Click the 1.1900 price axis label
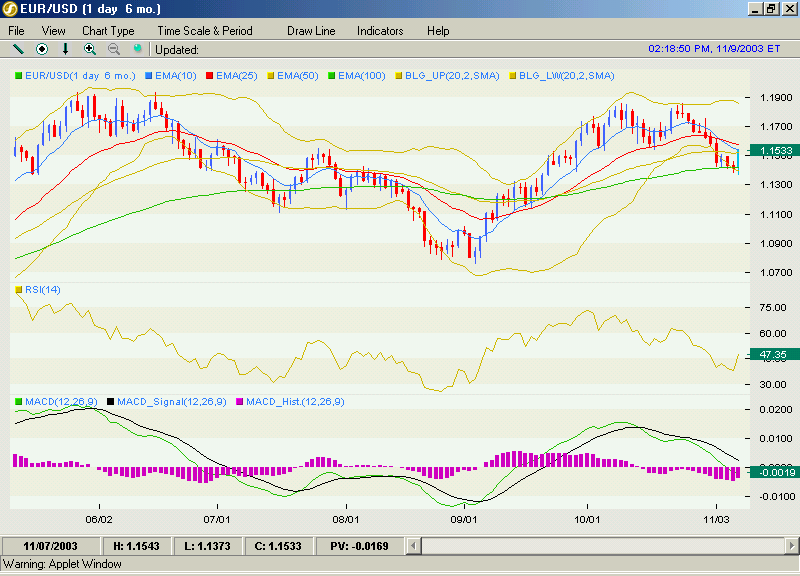This screenshot has height=576, width=800. pyautogui.click(x=776, y=97)
